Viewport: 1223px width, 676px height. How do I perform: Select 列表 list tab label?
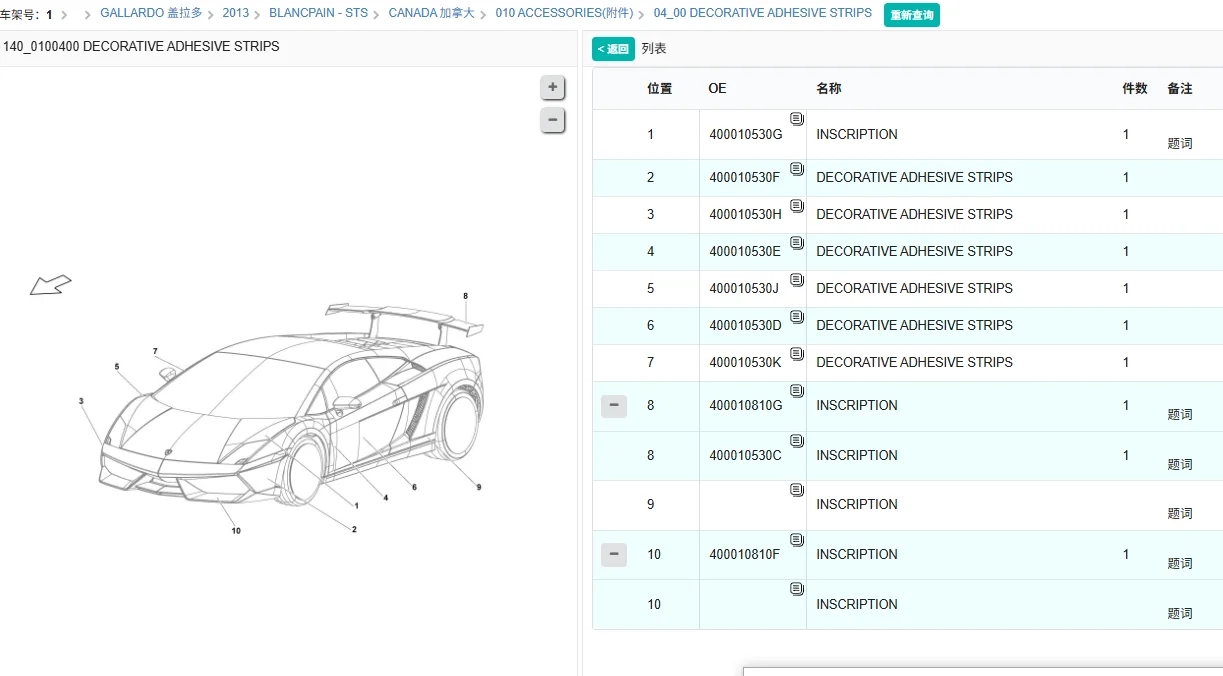point(654,49)
